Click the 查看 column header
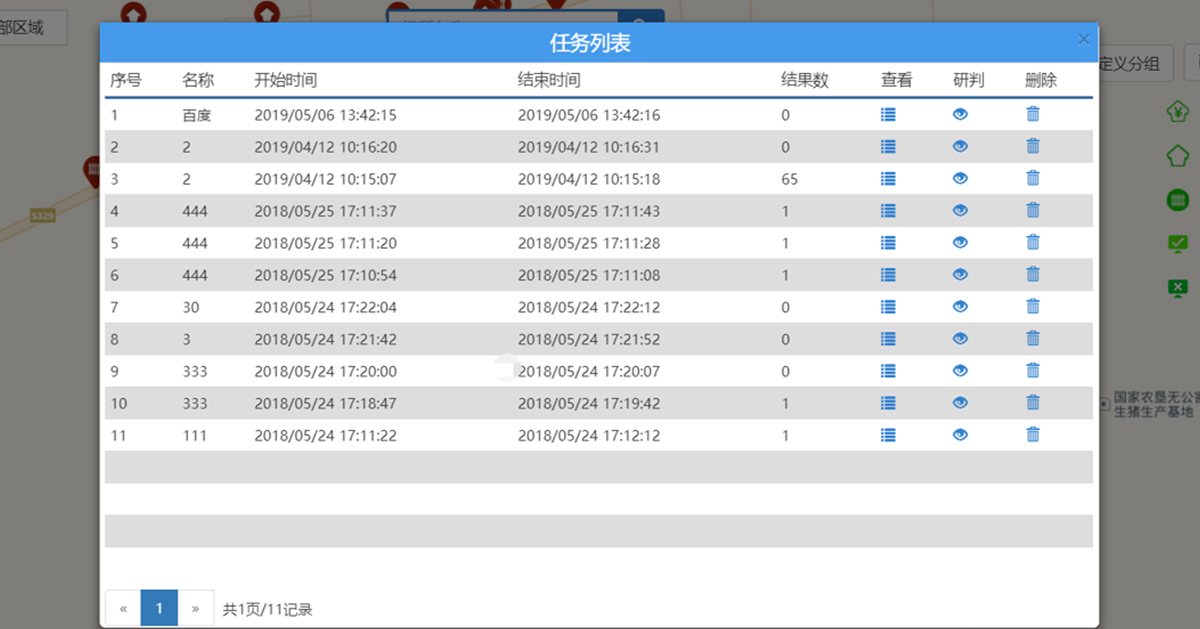1200x629 pixels. point(897,80)
